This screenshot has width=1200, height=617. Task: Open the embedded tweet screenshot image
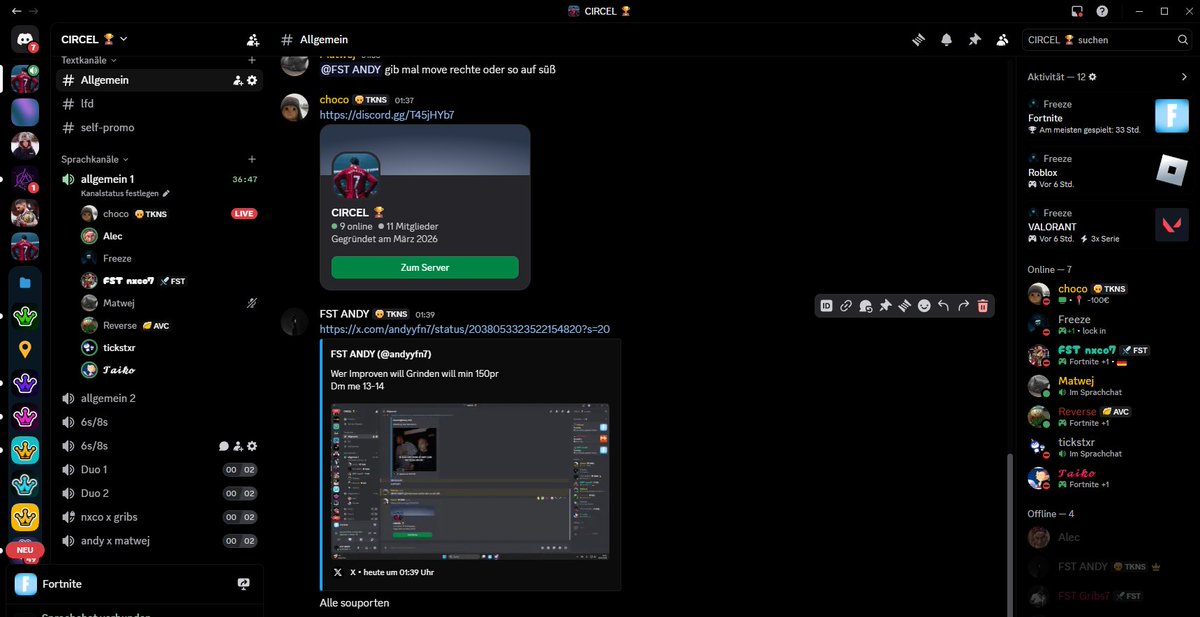(470, 479)
